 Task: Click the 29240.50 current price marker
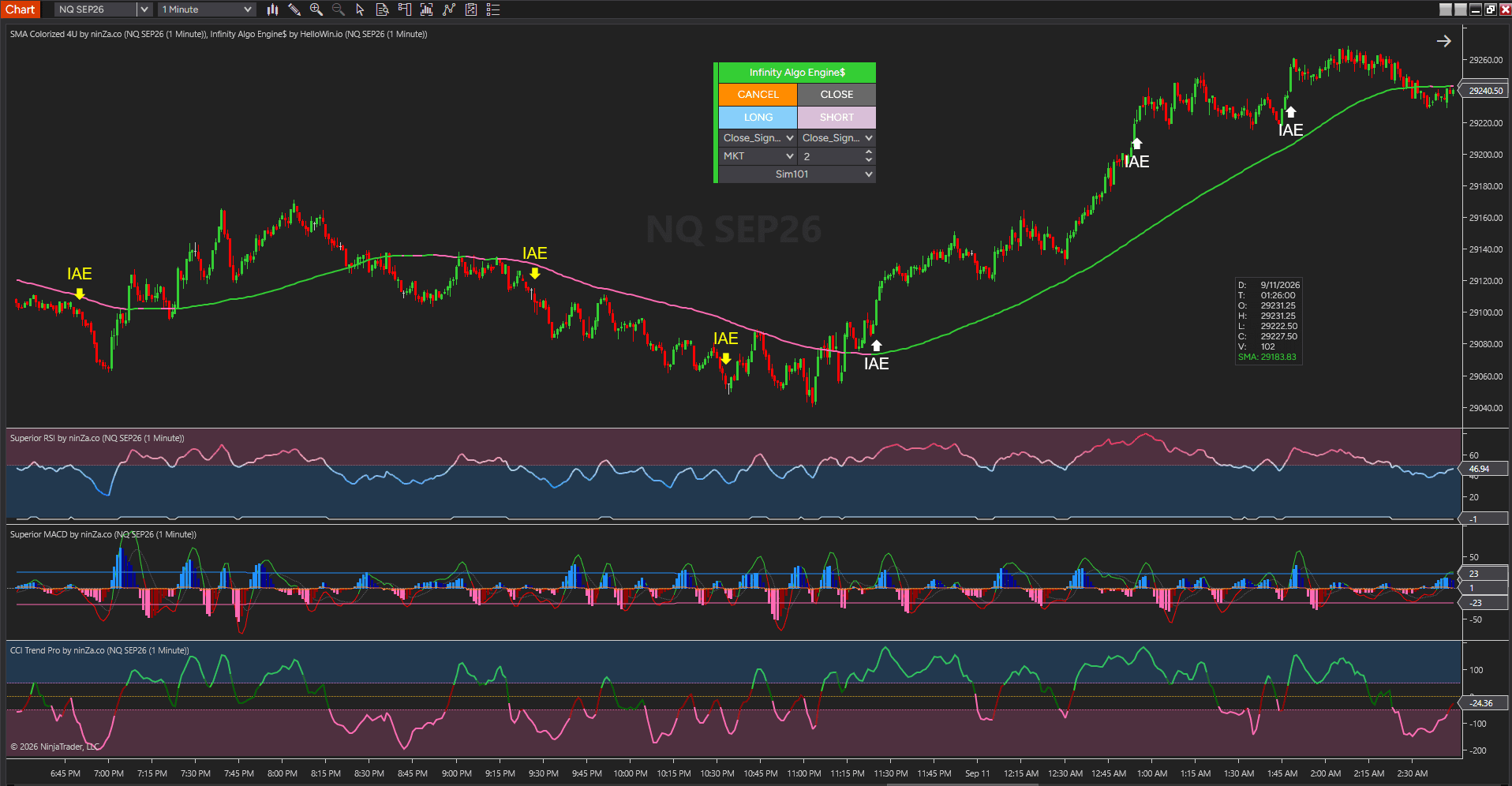(x=1485, y=91)
